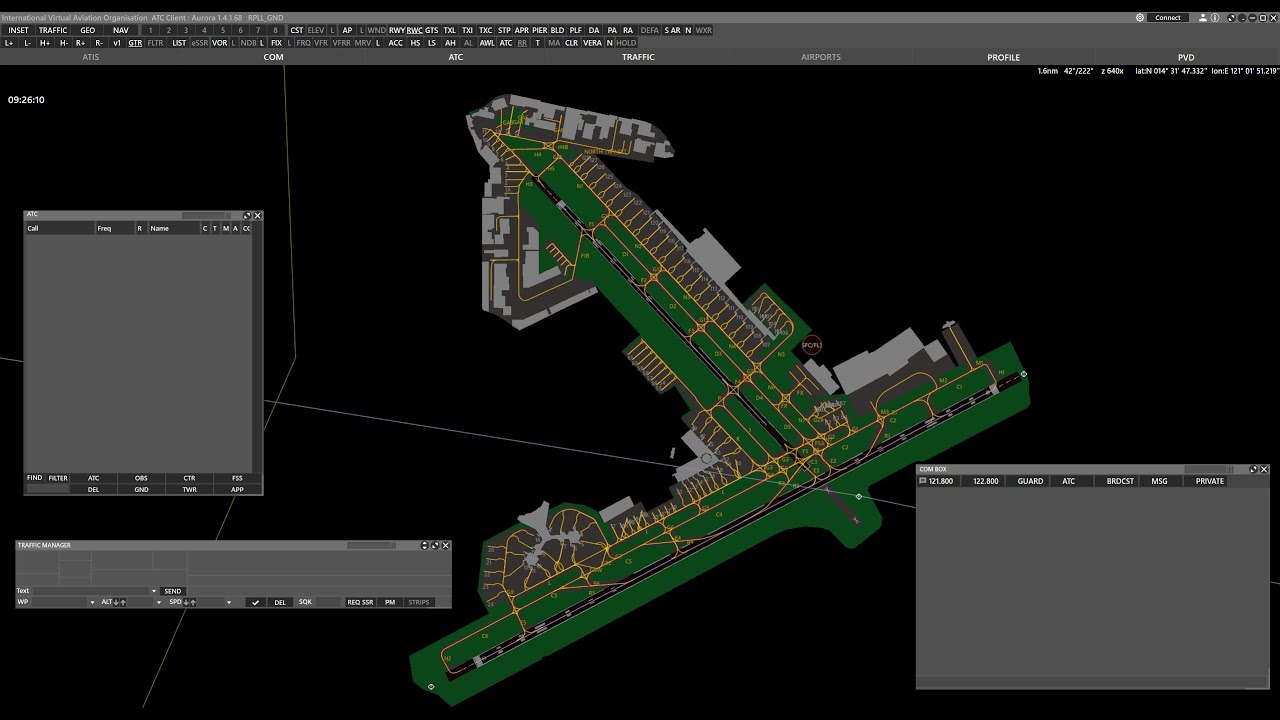Switch to the PROFILE tab

pos(1003,57)
